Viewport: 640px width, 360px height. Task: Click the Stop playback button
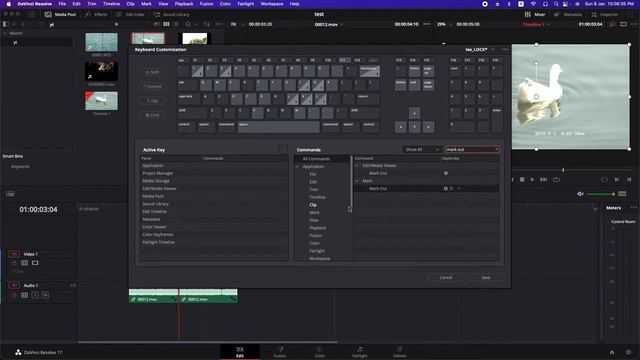[522, 180]
